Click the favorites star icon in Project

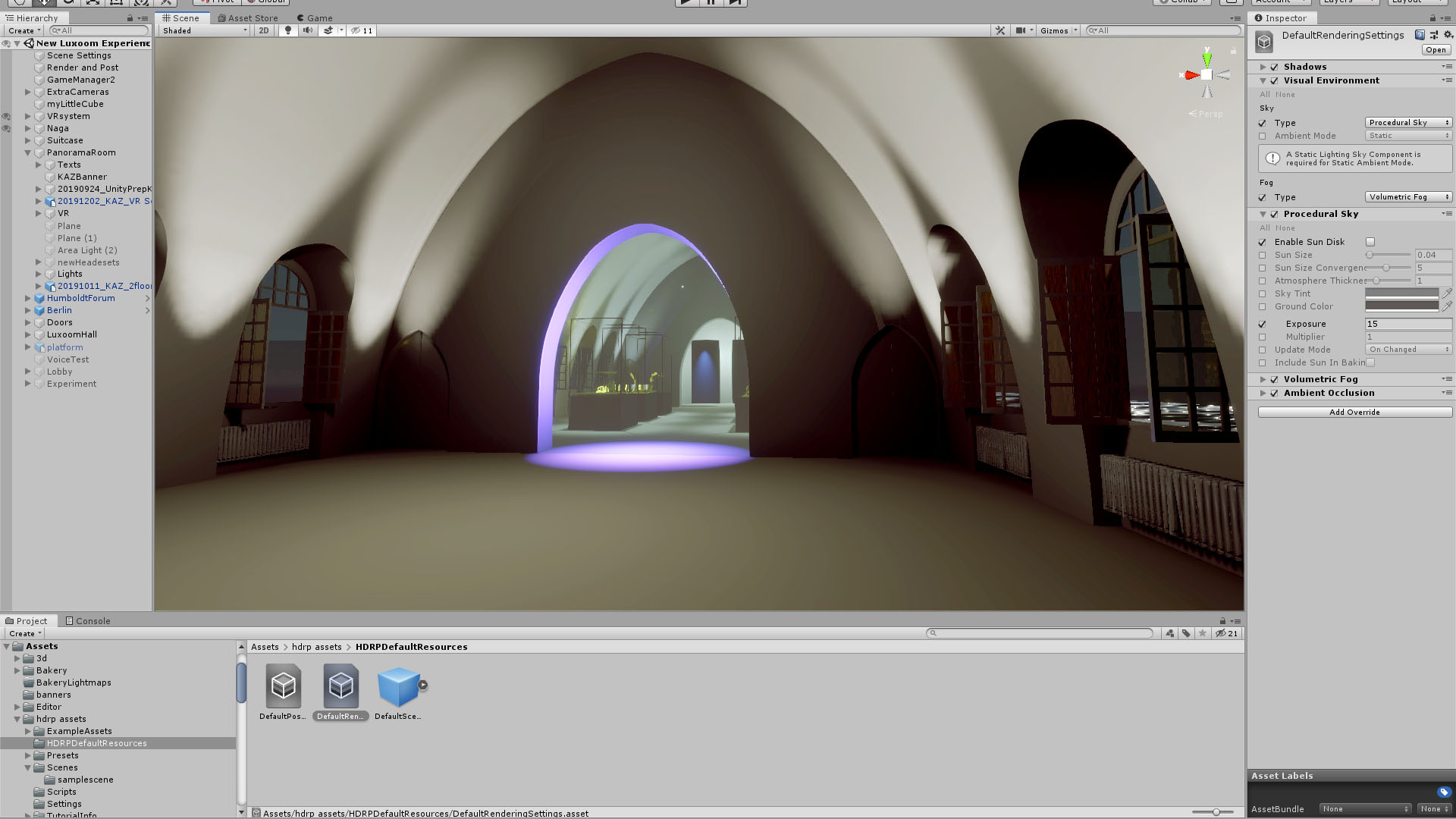(x=1203, y=633)
